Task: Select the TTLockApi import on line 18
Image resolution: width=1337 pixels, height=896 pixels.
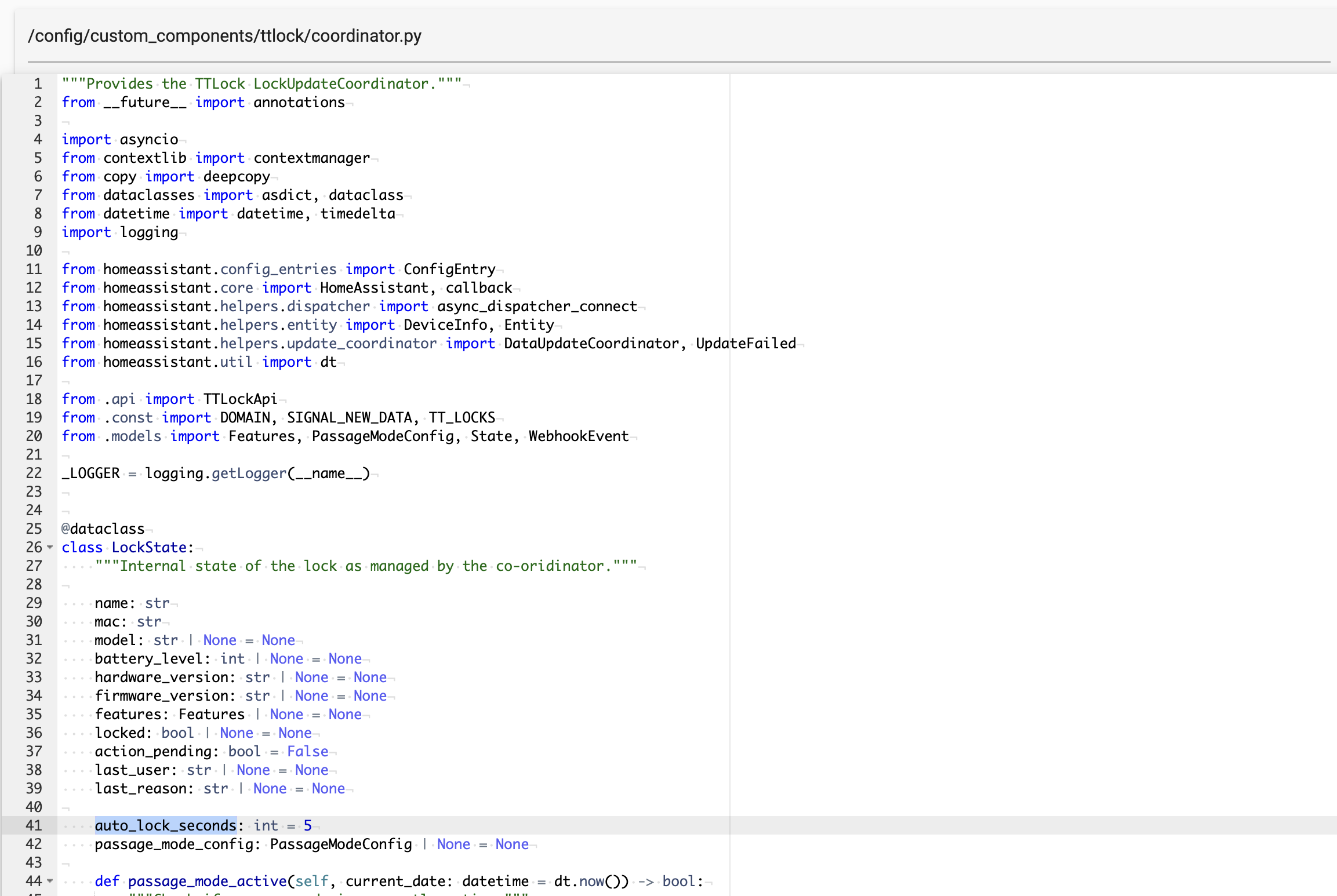Action: 241,399
